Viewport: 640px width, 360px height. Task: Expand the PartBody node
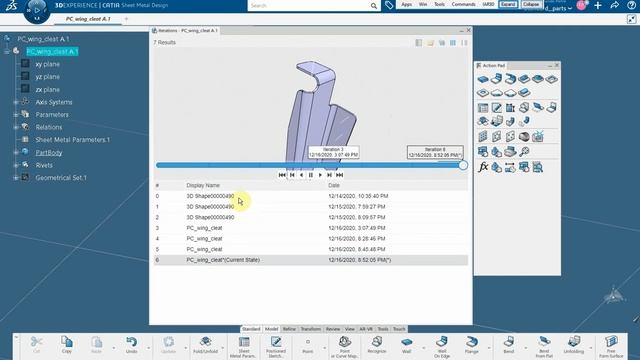(16, 153)
